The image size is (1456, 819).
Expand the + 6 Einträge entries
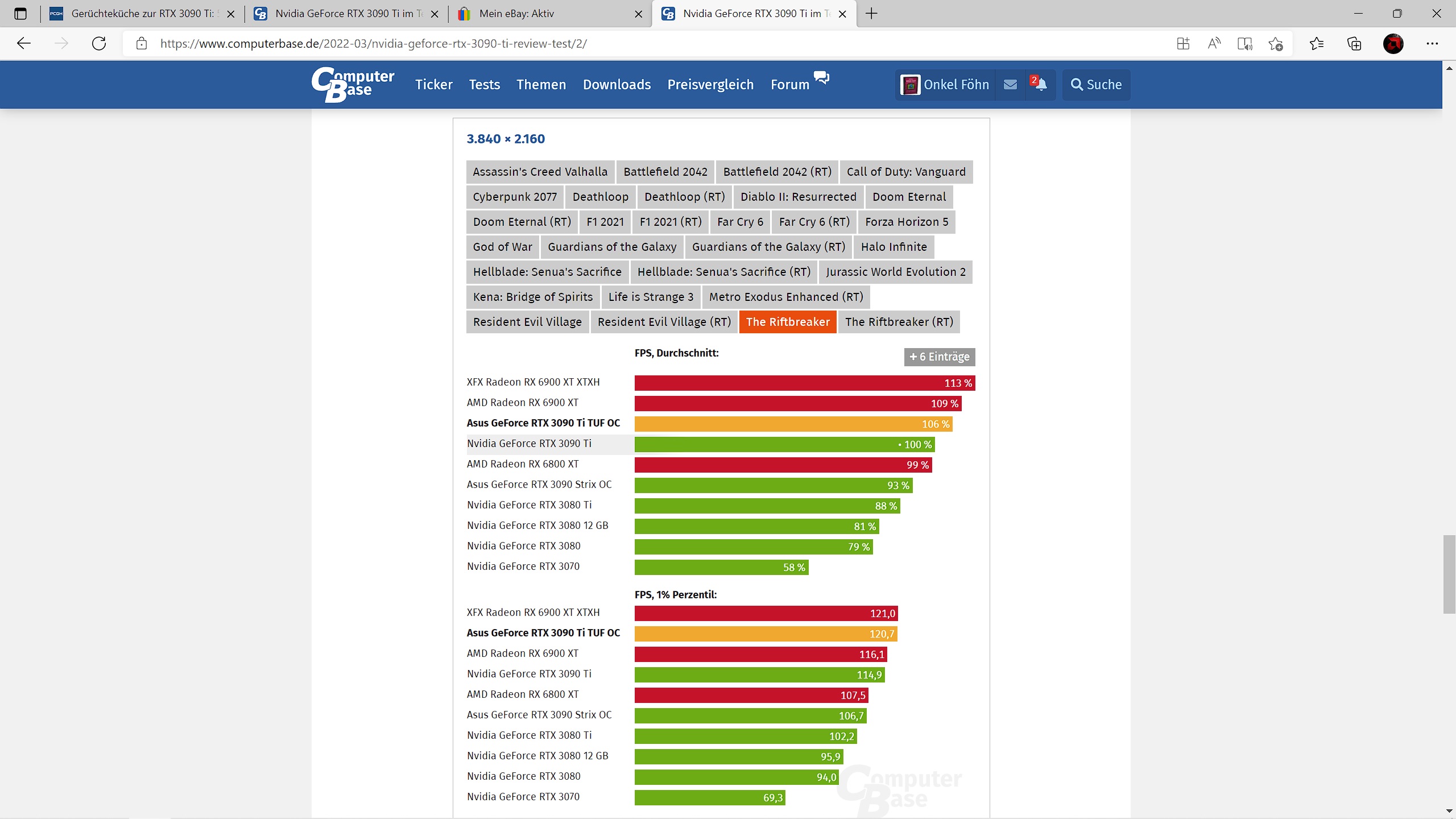(940, 357)
